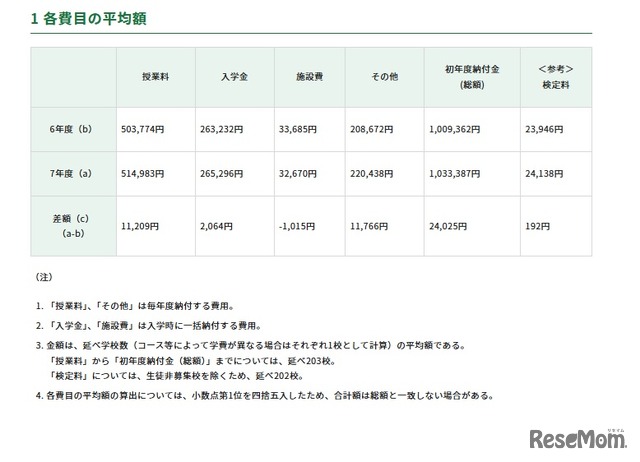The height and width of the screenshot is (462, 640).
Task: Select the 初年度納付金(総額) column header
Action: (472, 77)
